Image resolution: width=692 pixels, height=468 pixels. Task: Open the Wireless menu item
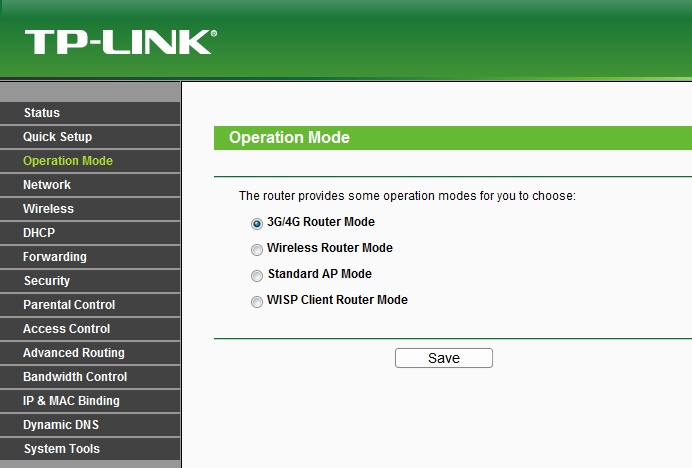pyautogui.click(x=90, y=209)
